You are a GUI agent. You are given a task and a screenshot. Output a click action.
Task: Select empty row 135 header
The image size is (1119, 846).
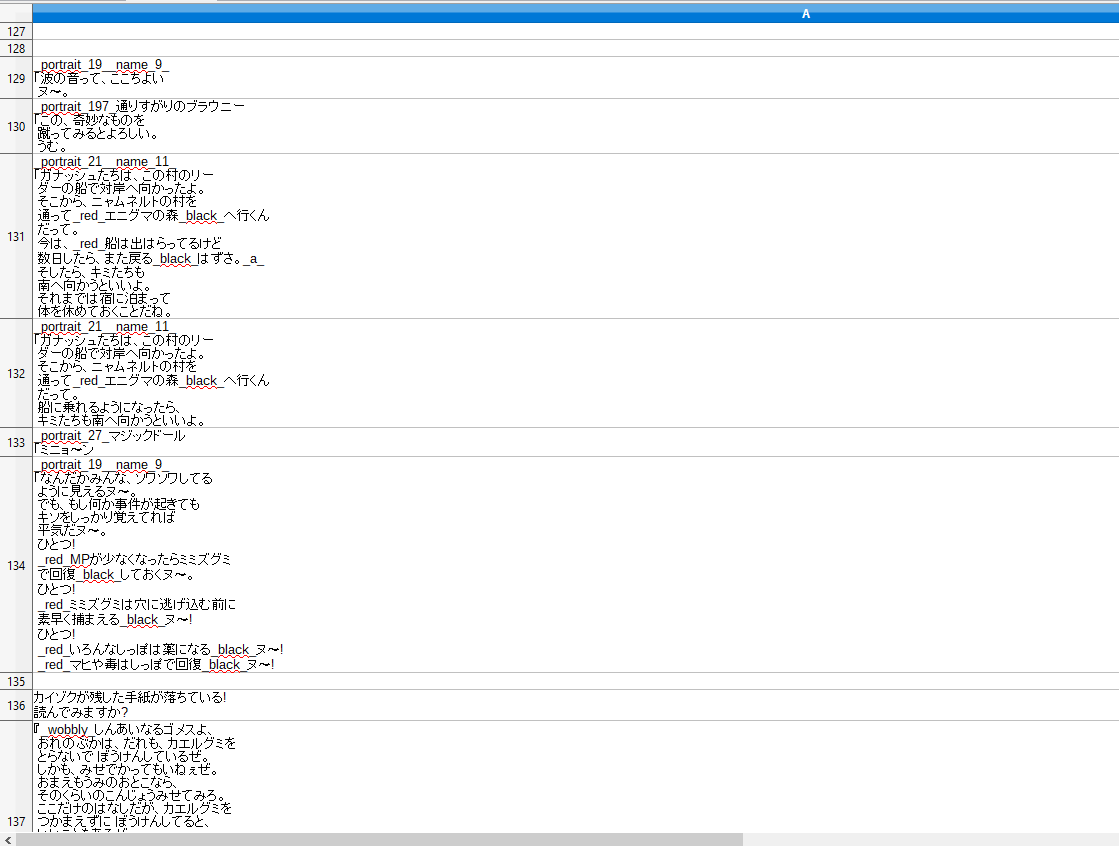[x=16, y=681]
